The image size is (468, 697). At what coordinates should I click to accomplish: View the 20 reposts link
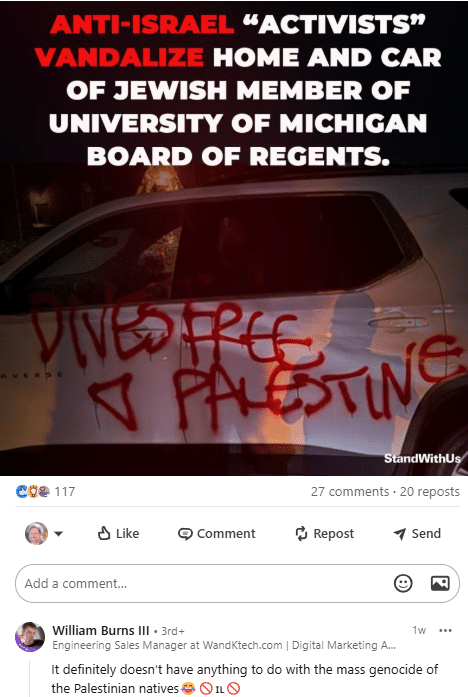[x=430, y=491]
